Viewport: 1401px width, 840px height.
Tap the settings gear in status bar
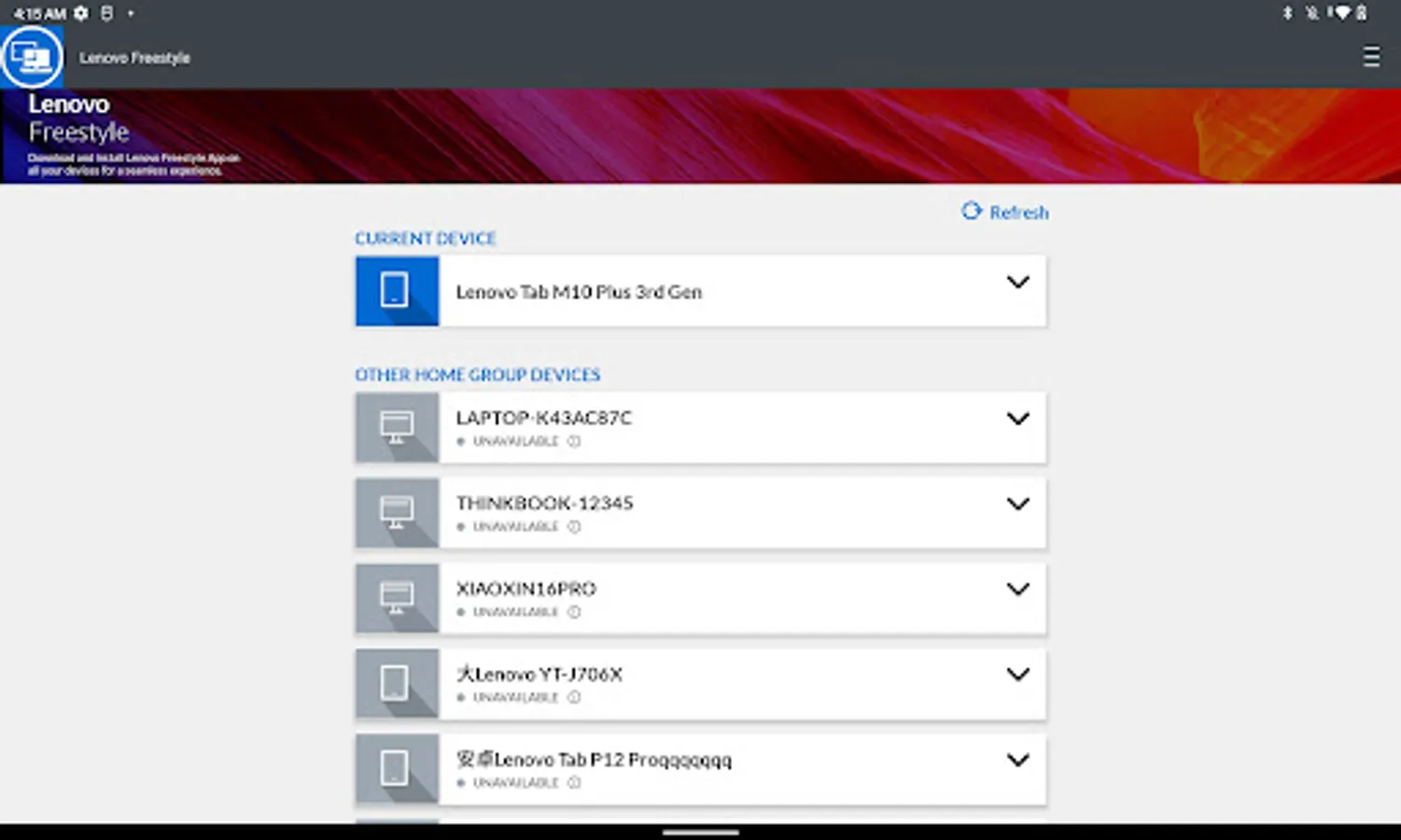pyautogui.click(x=81, y=13)
